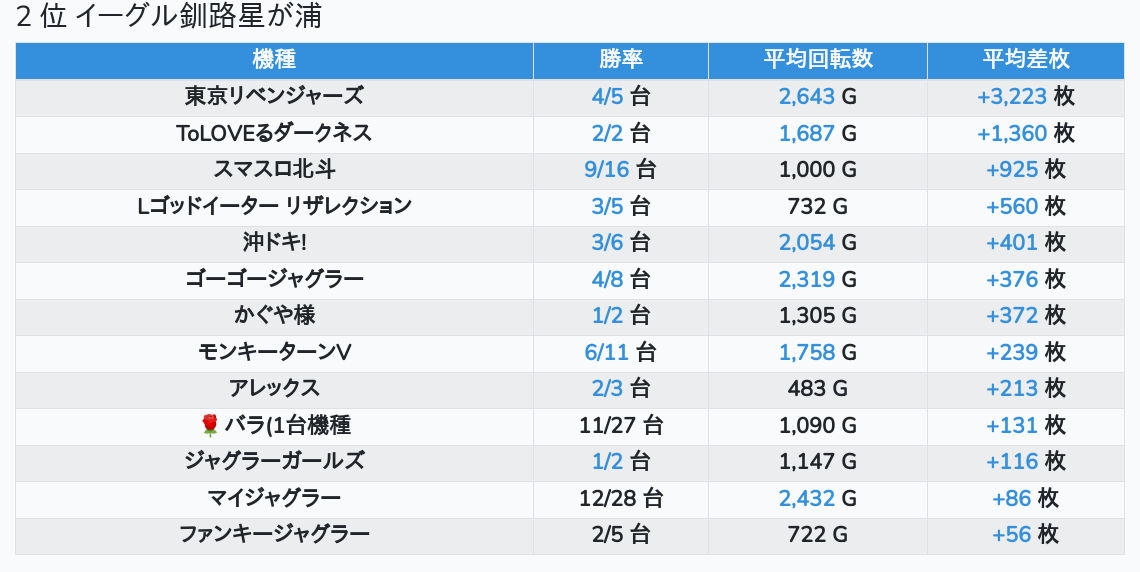Select the 平均差枚 column header
Viewport: 1140px width, 572px height.
click(1026, 60)
